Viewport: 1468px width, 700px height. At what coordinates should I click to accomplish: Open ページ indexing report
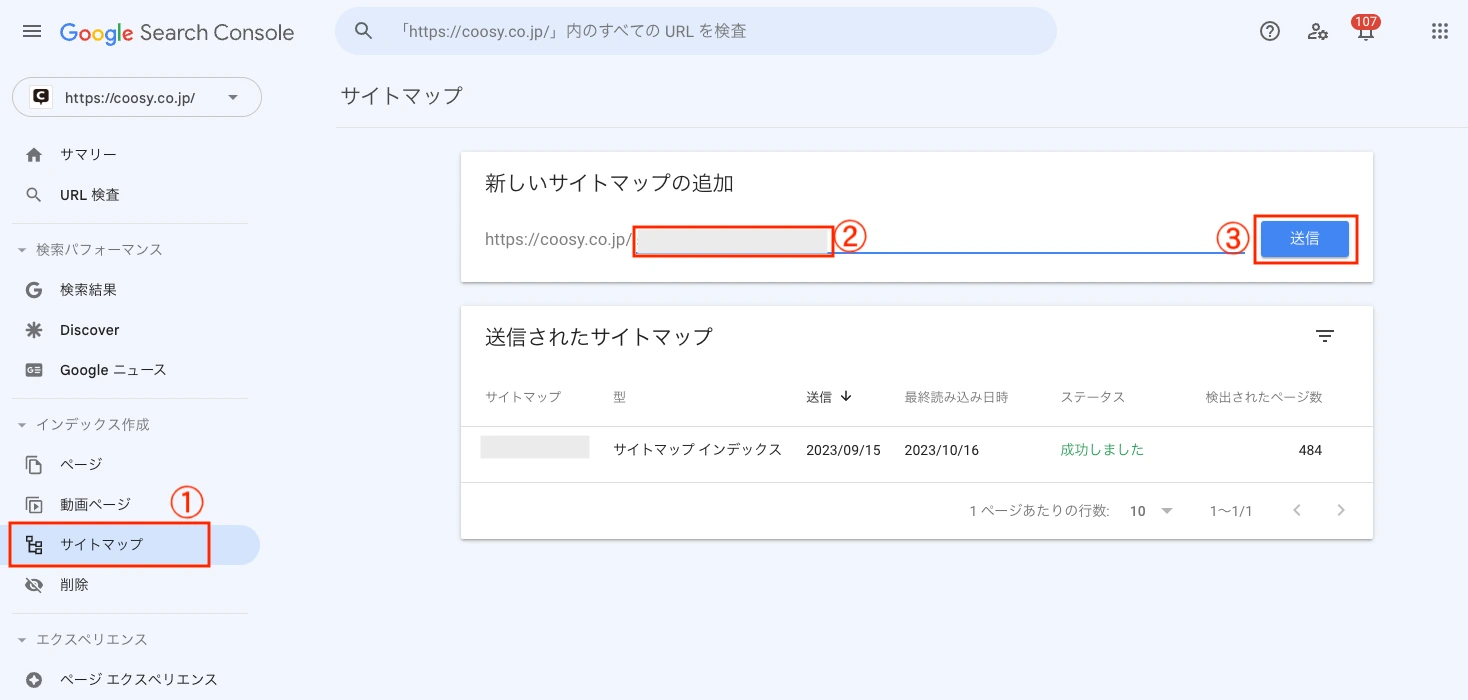(x=130, y=465)
